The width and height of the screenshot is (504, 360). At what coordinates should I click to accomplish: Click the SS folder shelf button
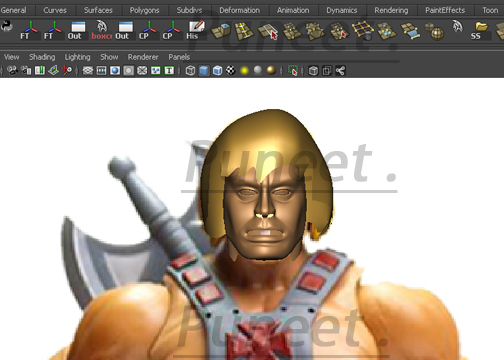click(480, 30)
